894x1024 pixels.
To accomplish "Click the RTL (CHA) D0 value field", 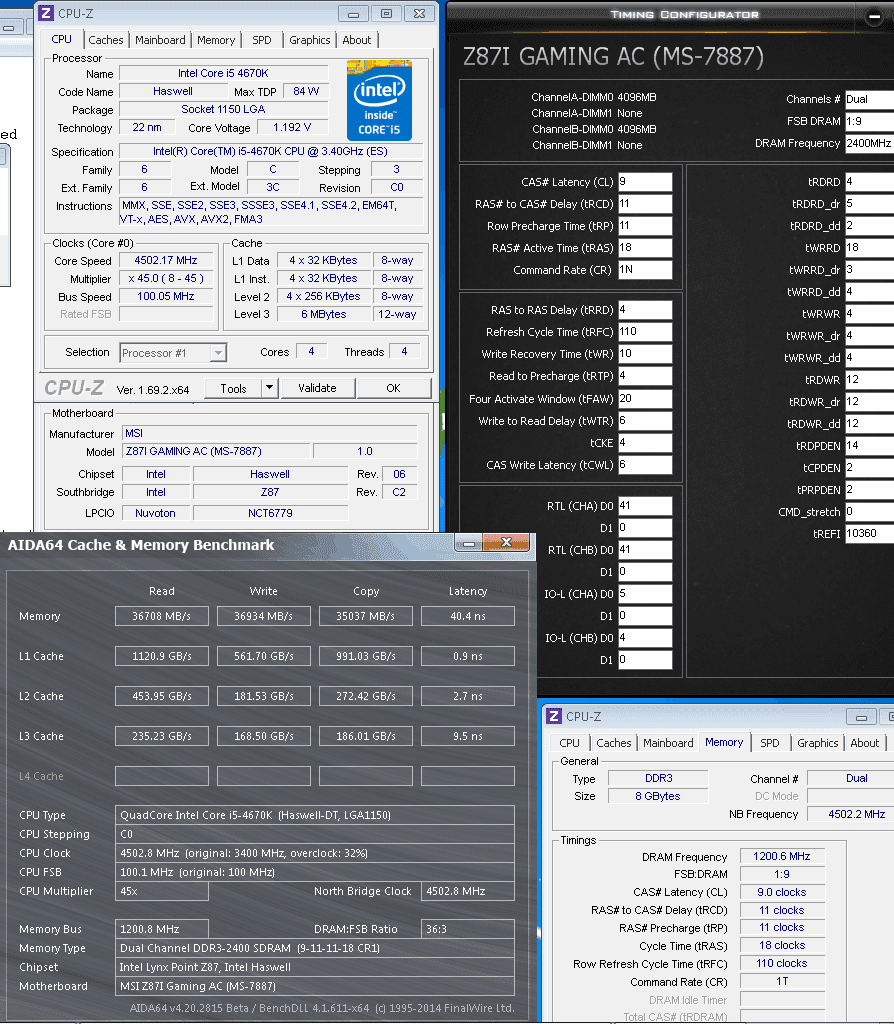I will pyautogui.click(x=645, y=505).
